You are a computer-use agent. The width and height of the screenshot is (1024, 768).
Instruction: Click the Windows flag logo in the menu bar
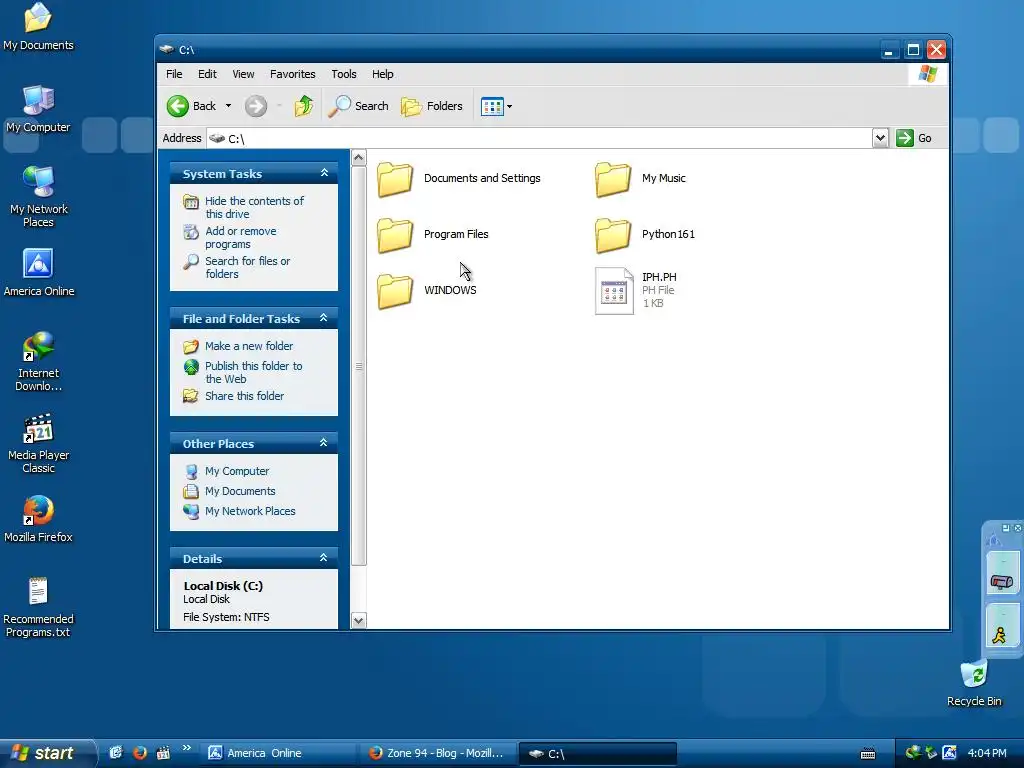[x=927, y=74]
